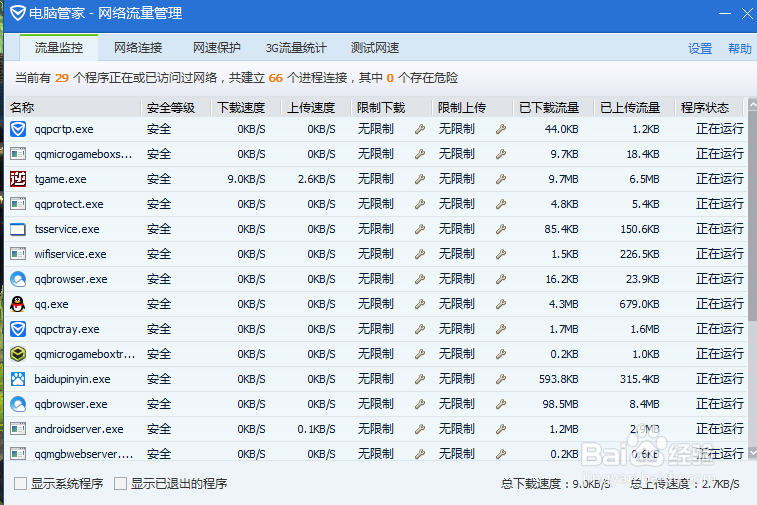Click the tsservice.exe window icon
The image size is (757, 505).
click(18, 229)
